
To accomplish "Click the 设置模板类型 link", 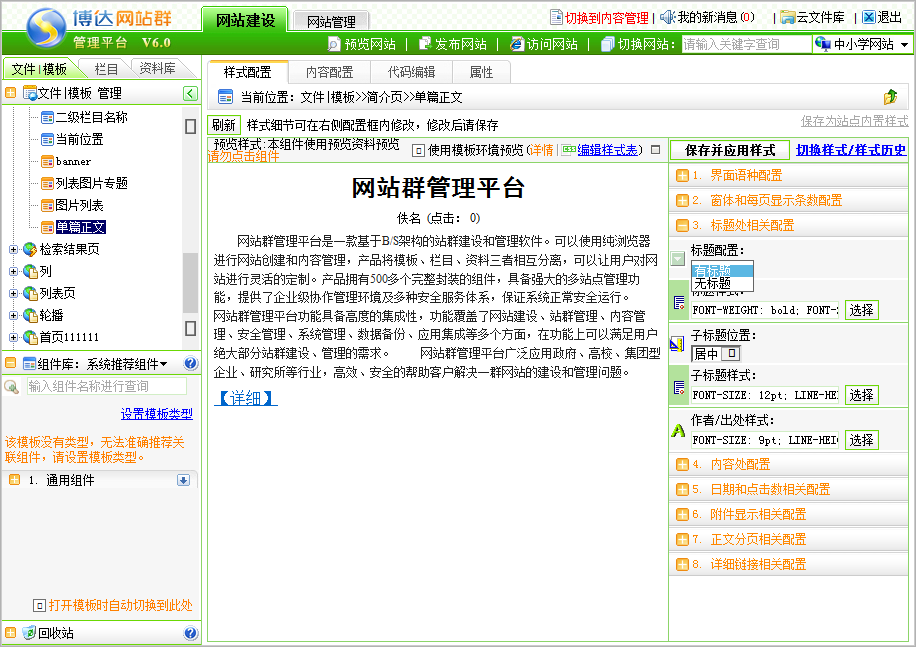I will pyautogui.click(x=157, y=414).
